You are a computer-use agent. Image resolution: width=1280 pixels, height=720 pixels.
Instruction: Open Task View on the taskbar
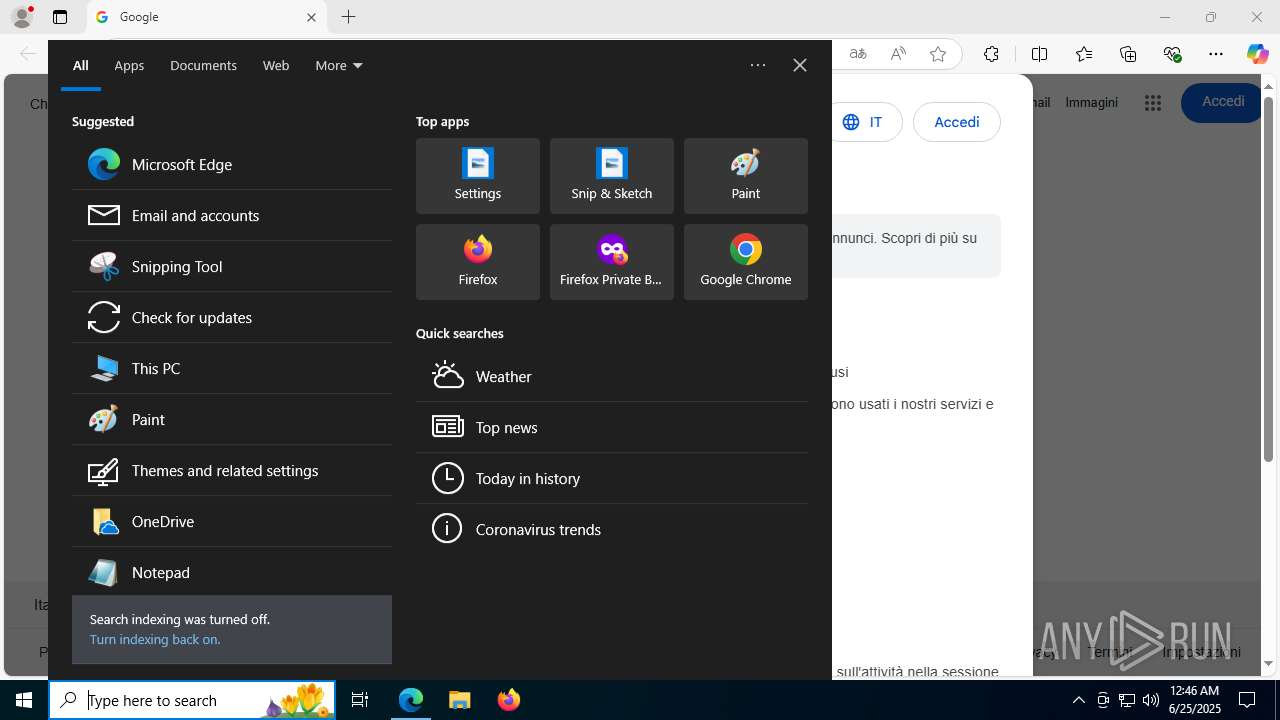(x=360, y=700)
